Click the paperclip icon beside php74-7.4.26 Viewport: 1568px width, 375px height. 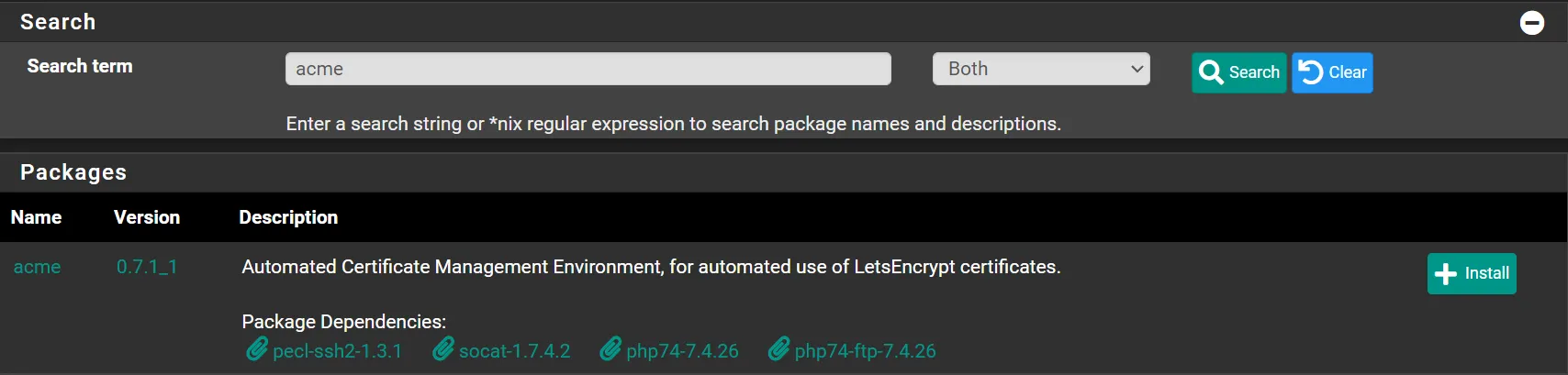pos(610,349)
